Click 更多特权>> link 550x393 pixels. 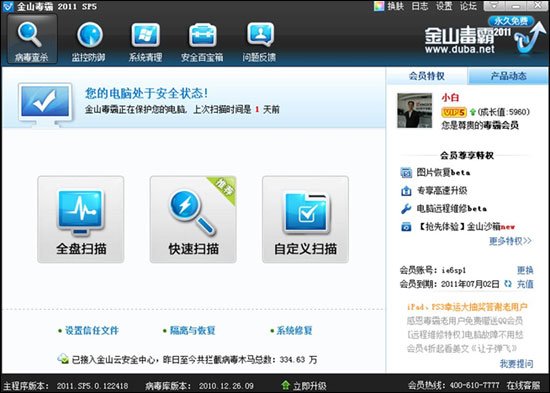510,241
